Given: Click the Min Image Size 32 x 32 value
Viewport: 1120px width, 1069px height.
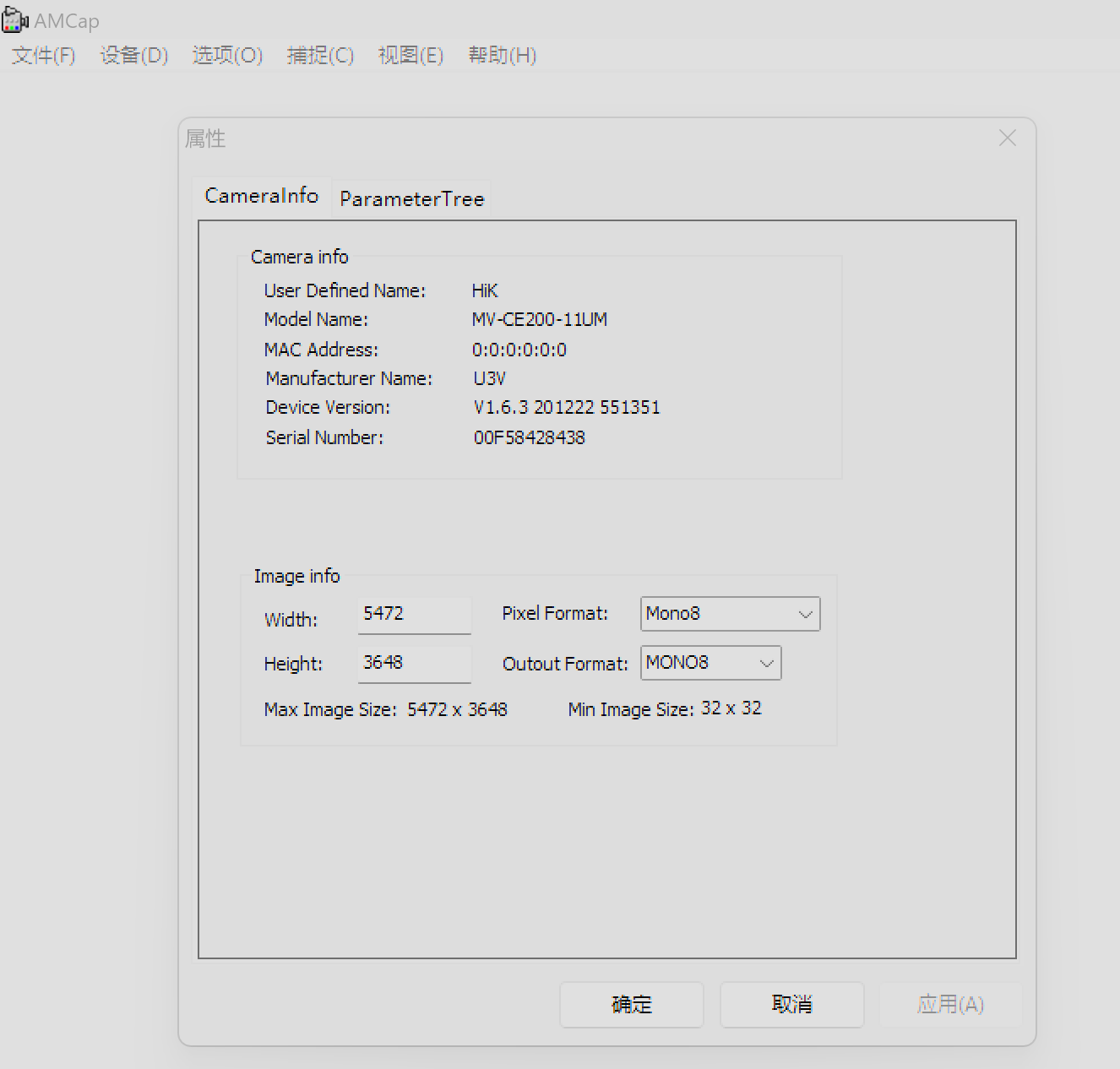Looking at the screenshot, I should click(x=731, y=708).
